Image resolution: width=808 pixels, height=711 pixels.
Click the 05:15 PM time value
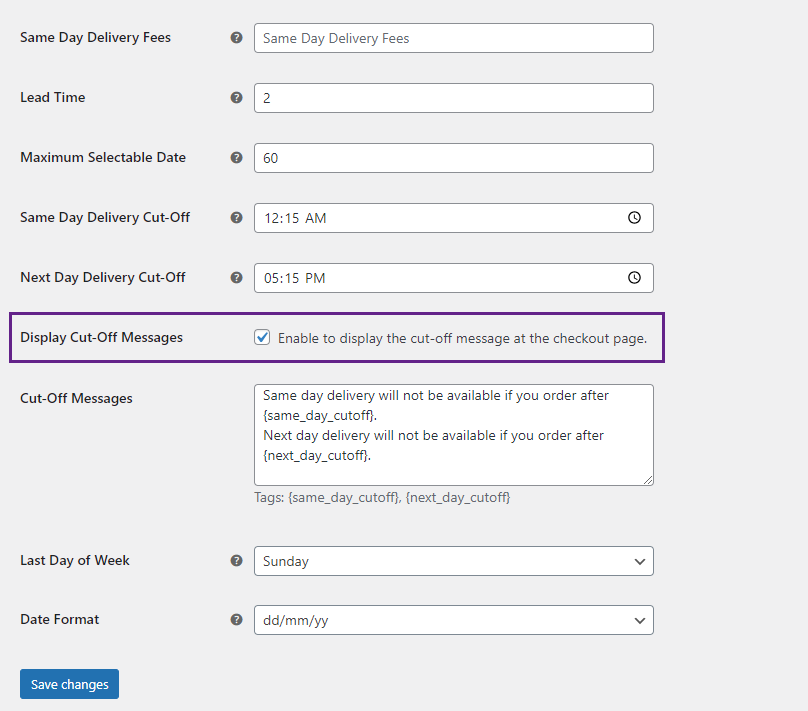tap(294, 278)
